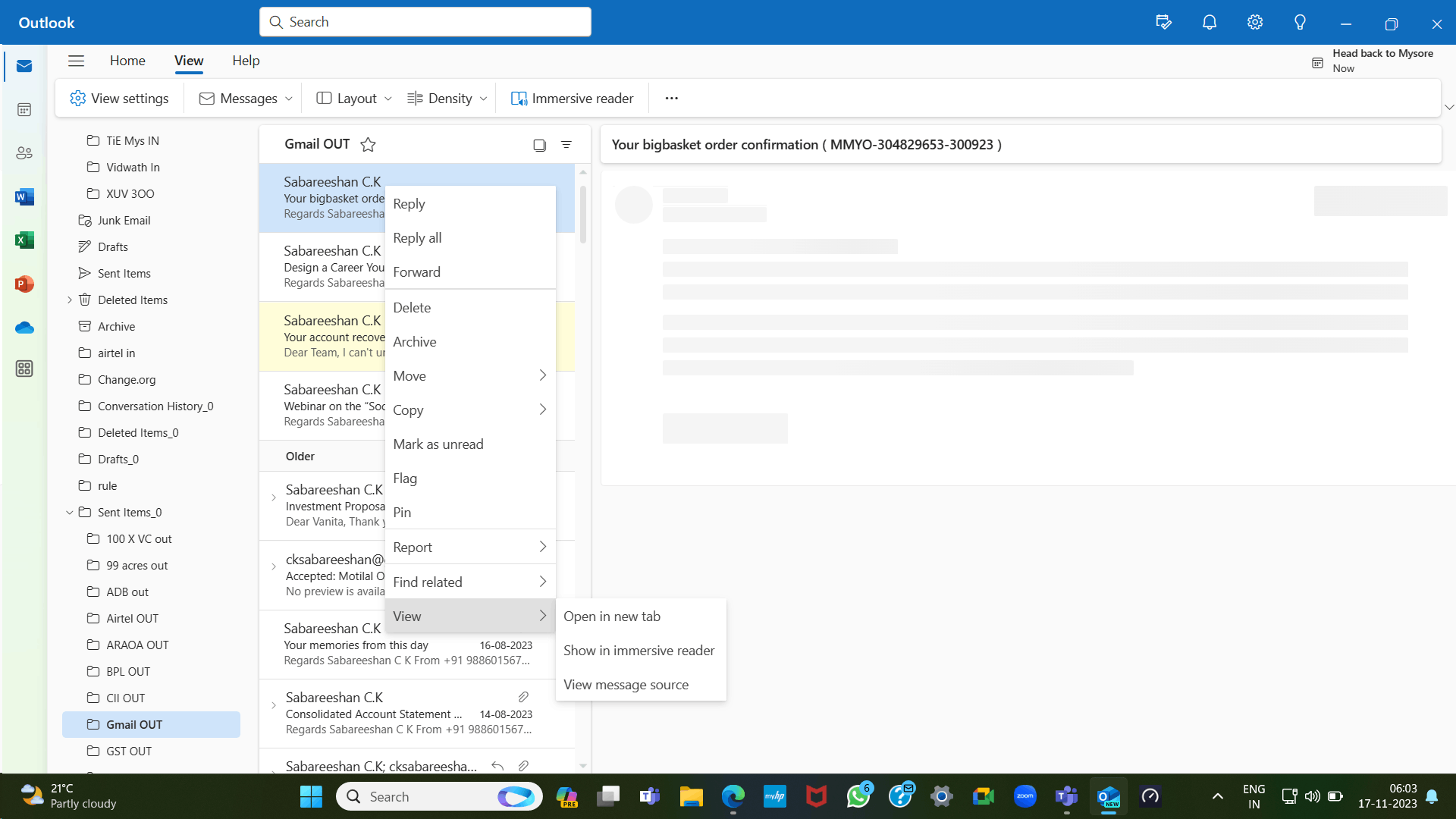Image resolution: width=1456 pixels, height=819 pixels.
Task: Open the Messages dropdown in the ribbon
Action: tap(243, 98)
